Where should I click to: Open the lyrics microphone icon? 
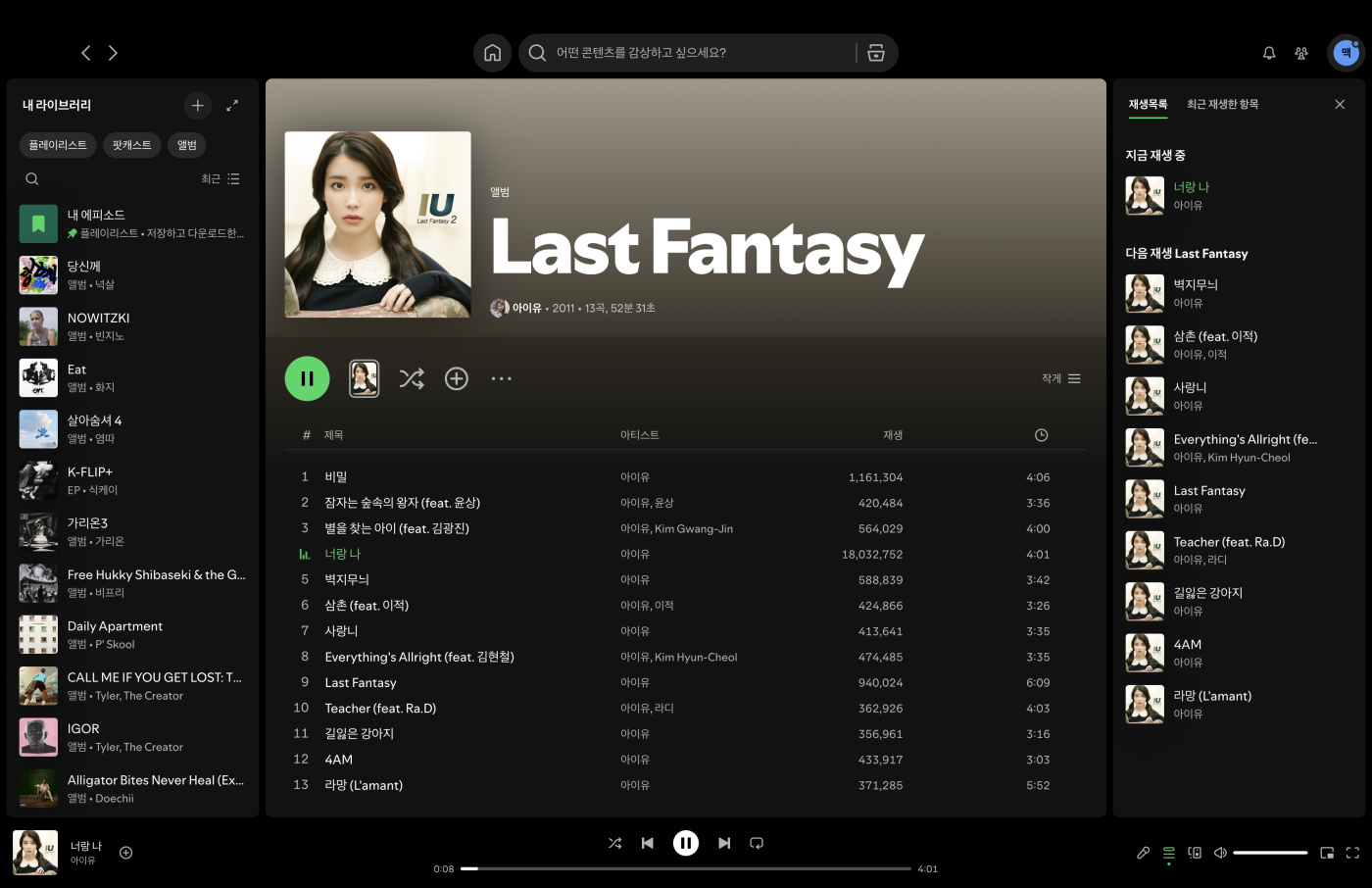[x=1143, y=853]
